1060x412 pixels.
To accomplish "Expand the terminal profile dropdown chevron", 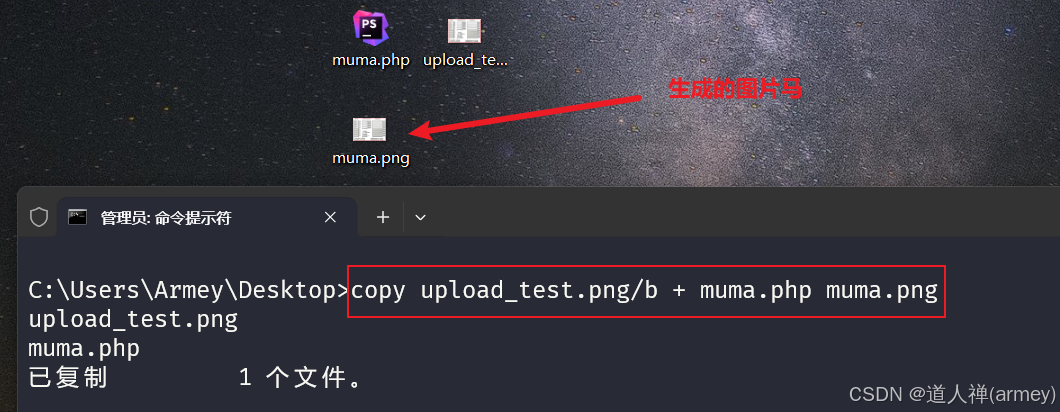I will 420,217.
